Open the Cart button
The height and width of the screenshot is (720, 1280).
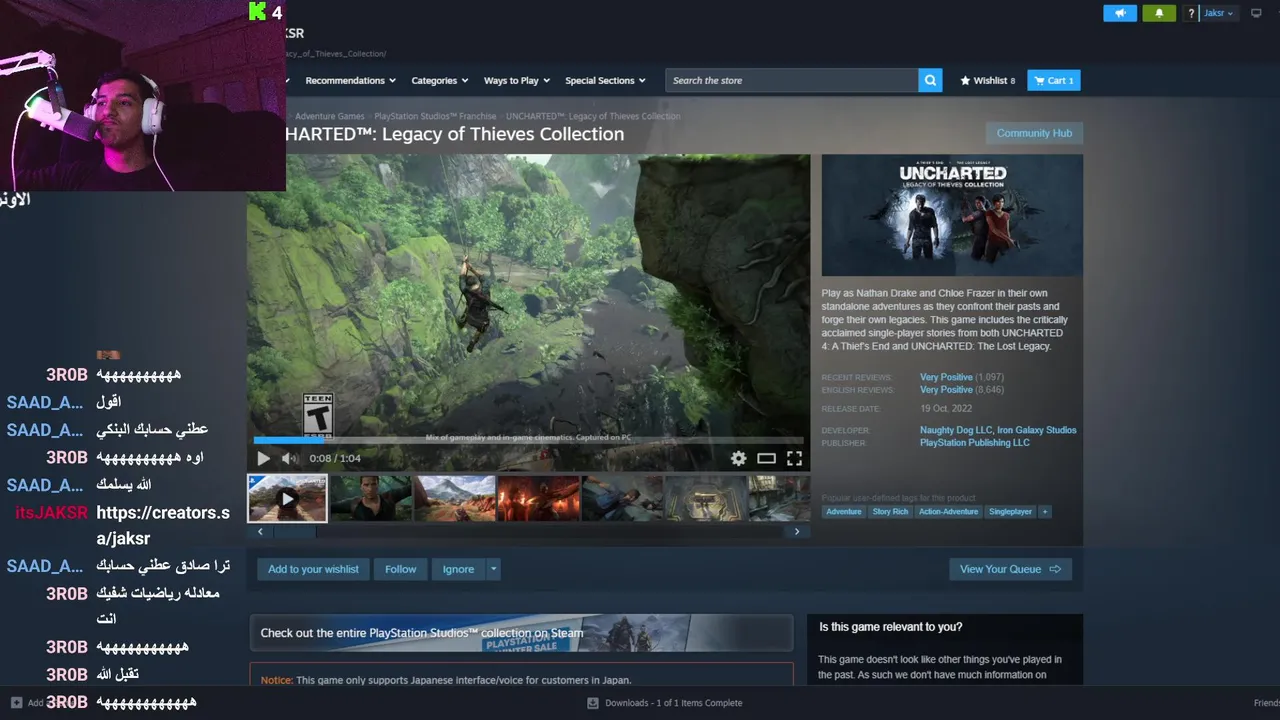[1054, 80]
